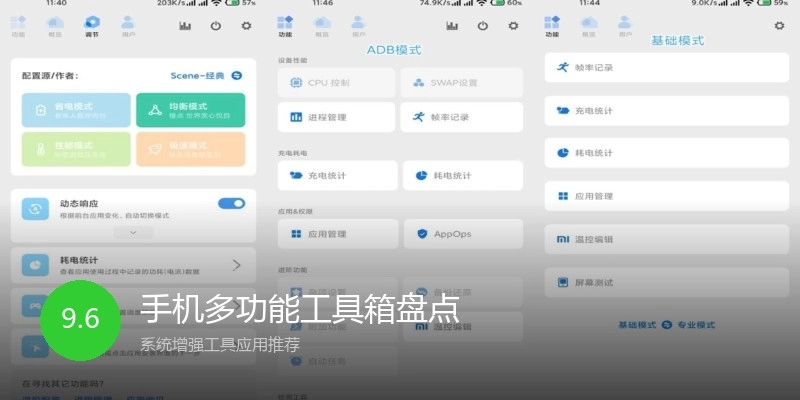Screen dimensions: 800x400
Task: Open 用户 tab on 基础模式 screen
Action: [626, 27]
